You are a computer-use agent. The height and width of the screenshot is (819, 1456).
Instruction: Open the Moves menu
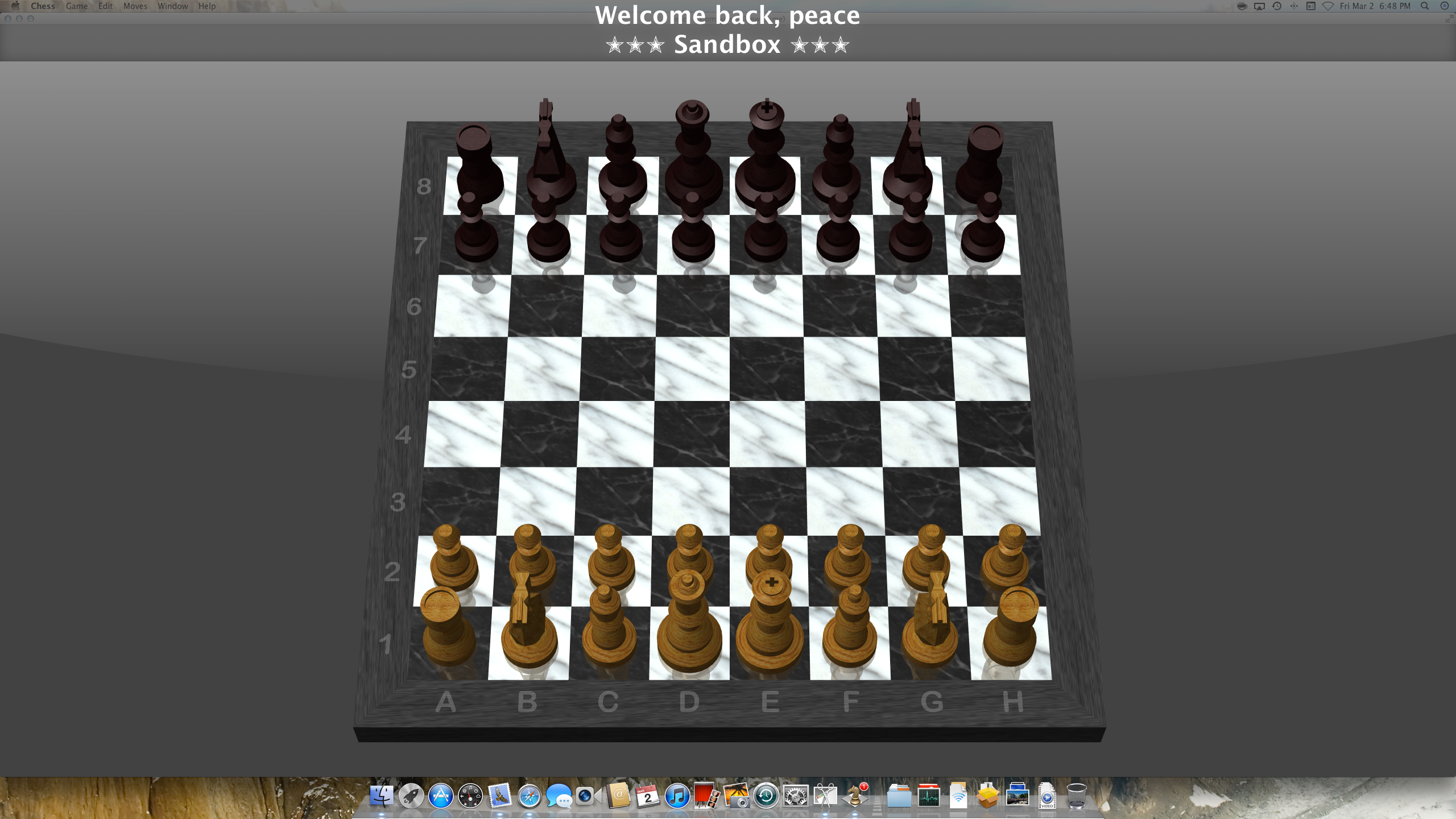click(135, 6)
